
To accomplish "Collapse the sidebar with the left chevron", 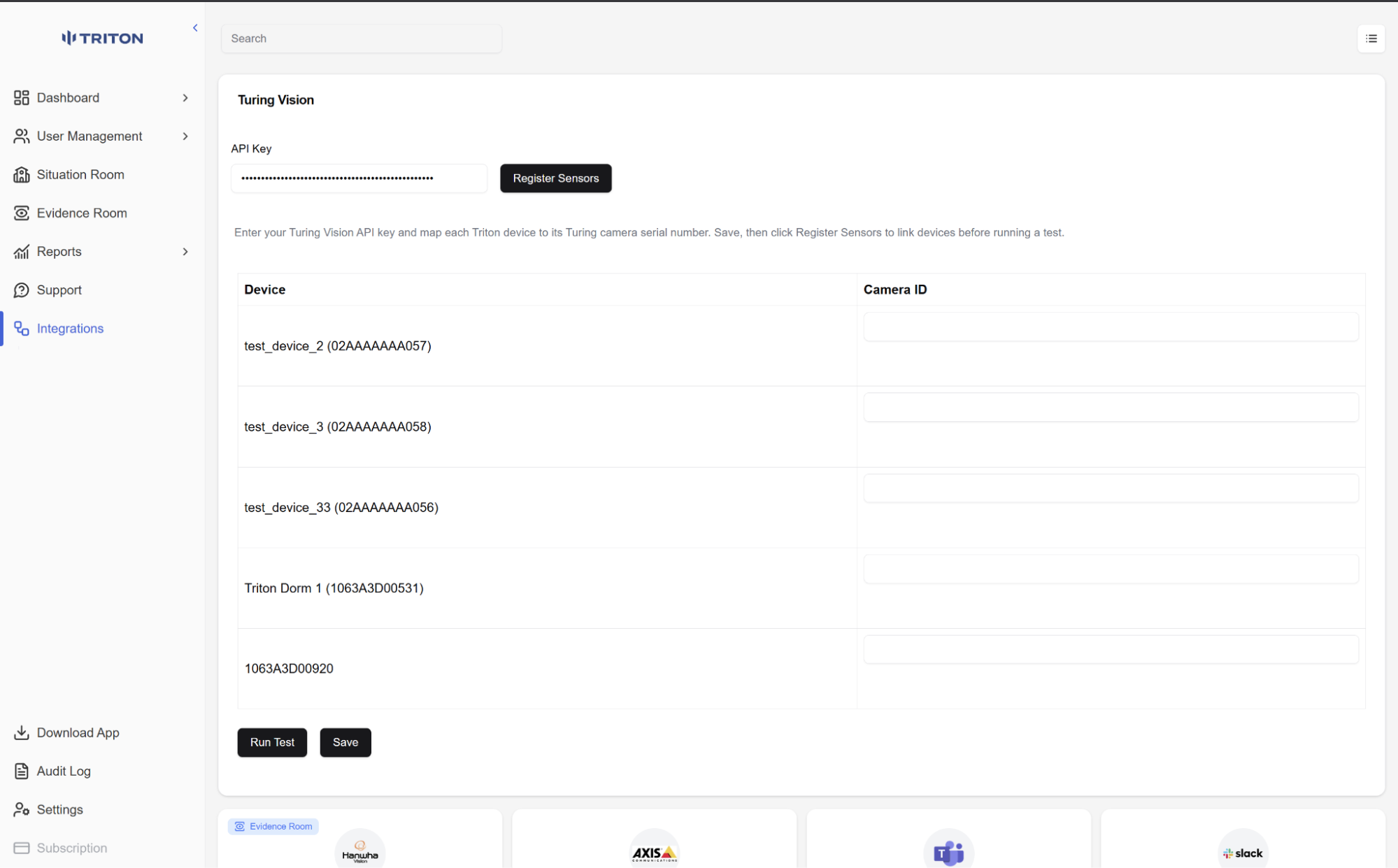I will pyautogui.click(x=195, y=28).
